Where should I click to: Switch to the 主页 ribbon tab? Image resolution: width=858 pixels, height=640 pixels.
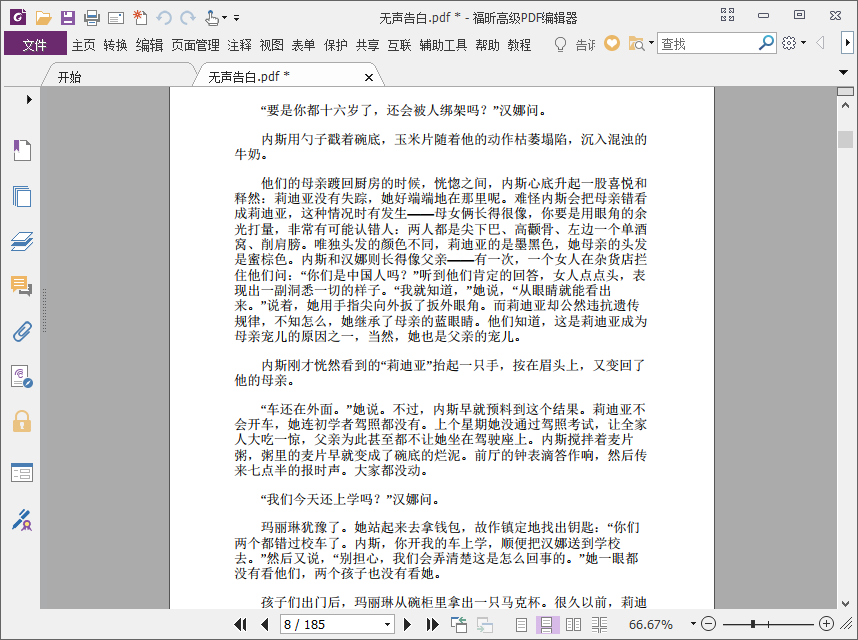pos(83,45)
